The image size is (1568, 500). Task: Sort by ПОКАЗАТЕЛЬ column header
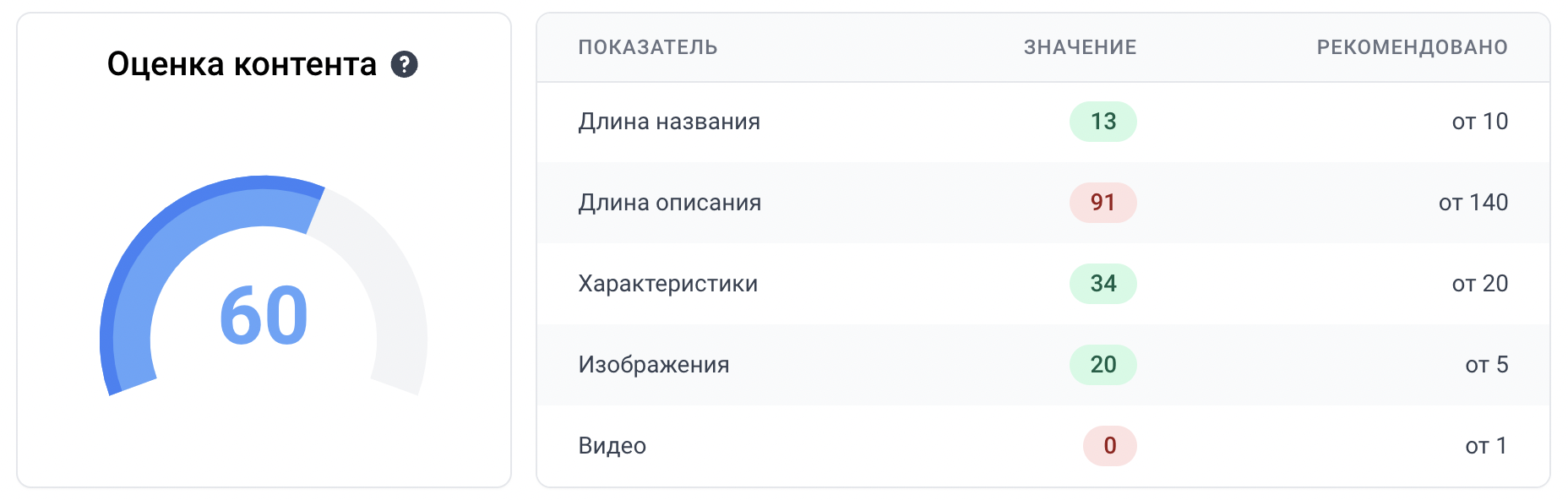pos(648,47)
